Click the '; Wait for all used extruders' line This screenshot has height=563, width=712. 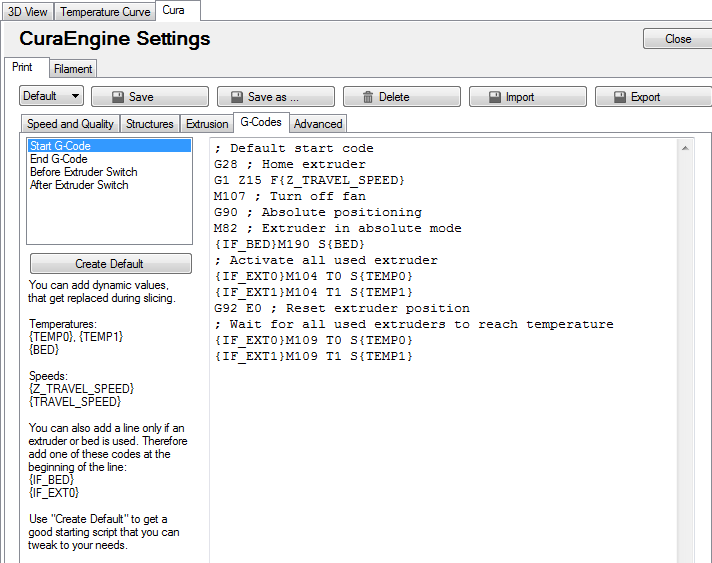[414, 324]
